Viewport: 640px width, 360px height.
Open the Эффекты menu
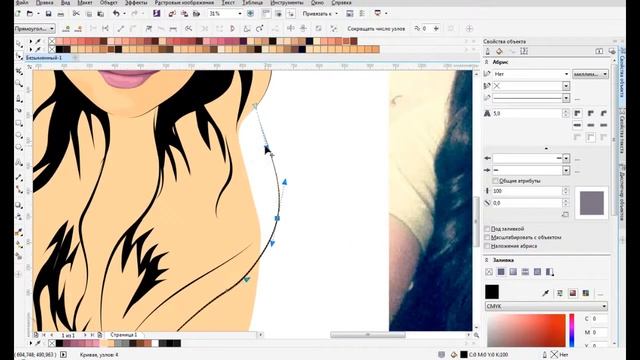[x=136, y=2]
